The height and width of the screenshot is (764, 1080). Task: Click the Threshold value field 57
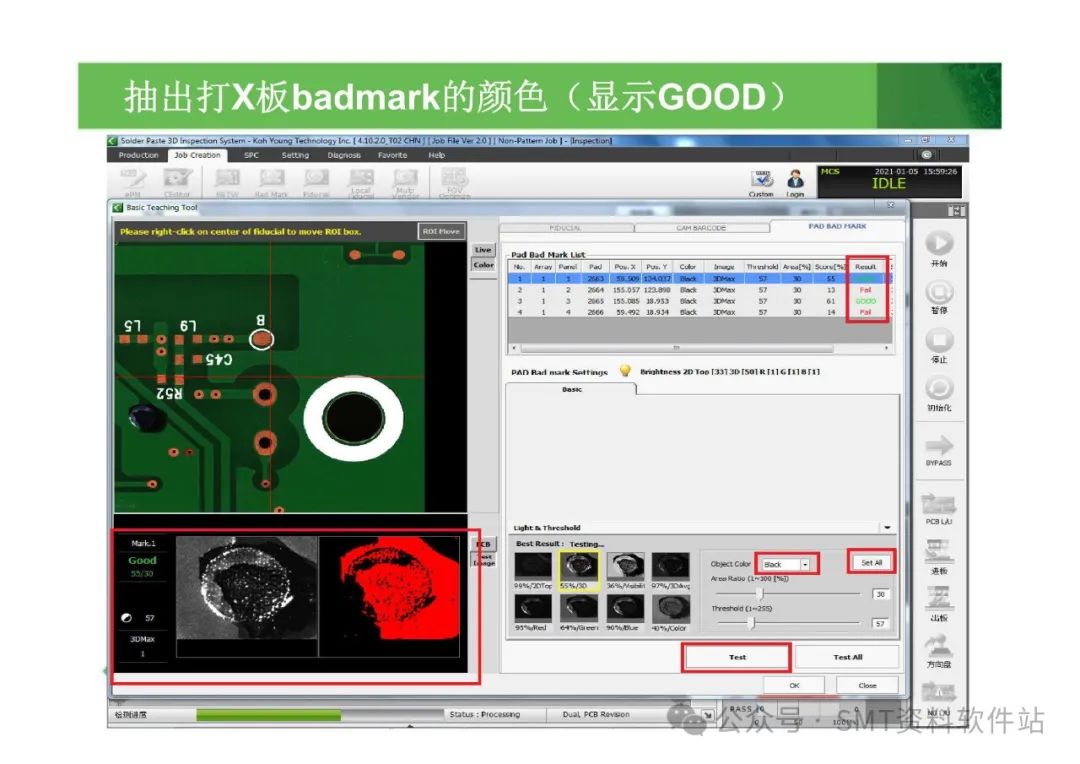pyautogui.click(x=880, y=623)
